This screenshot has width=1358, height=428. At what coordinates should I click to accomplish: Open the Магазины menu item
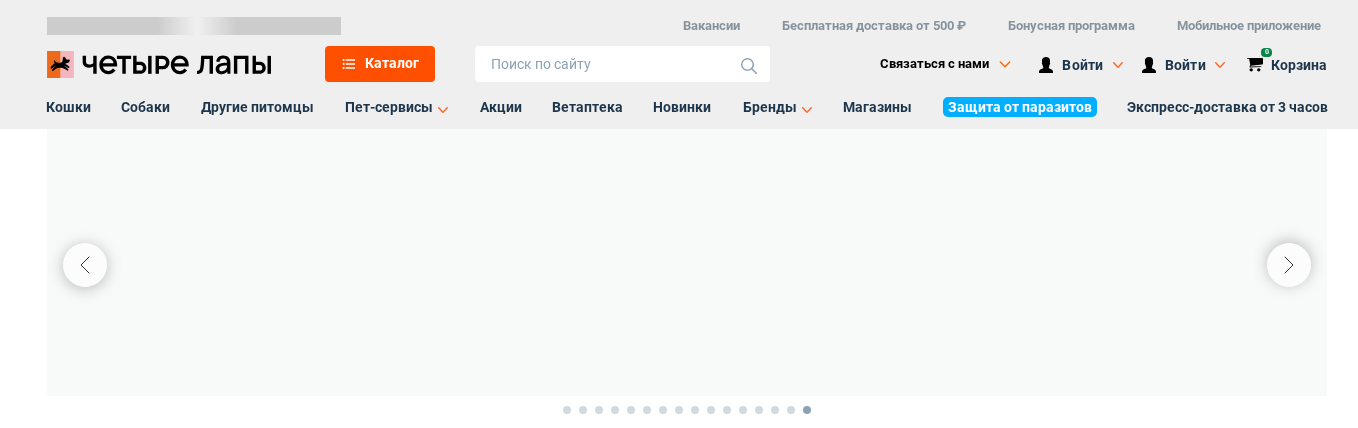(x=877, y=107)
